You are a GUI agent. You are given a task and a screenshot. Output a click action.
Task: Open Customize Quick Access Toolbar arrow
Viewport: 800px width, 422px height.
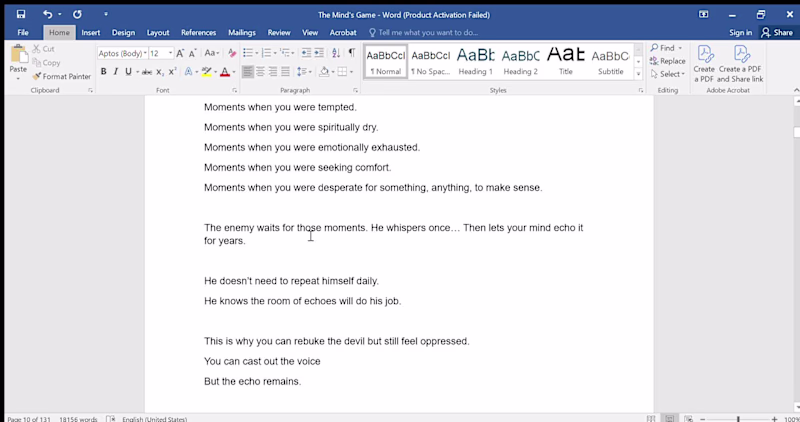[106, 14]
